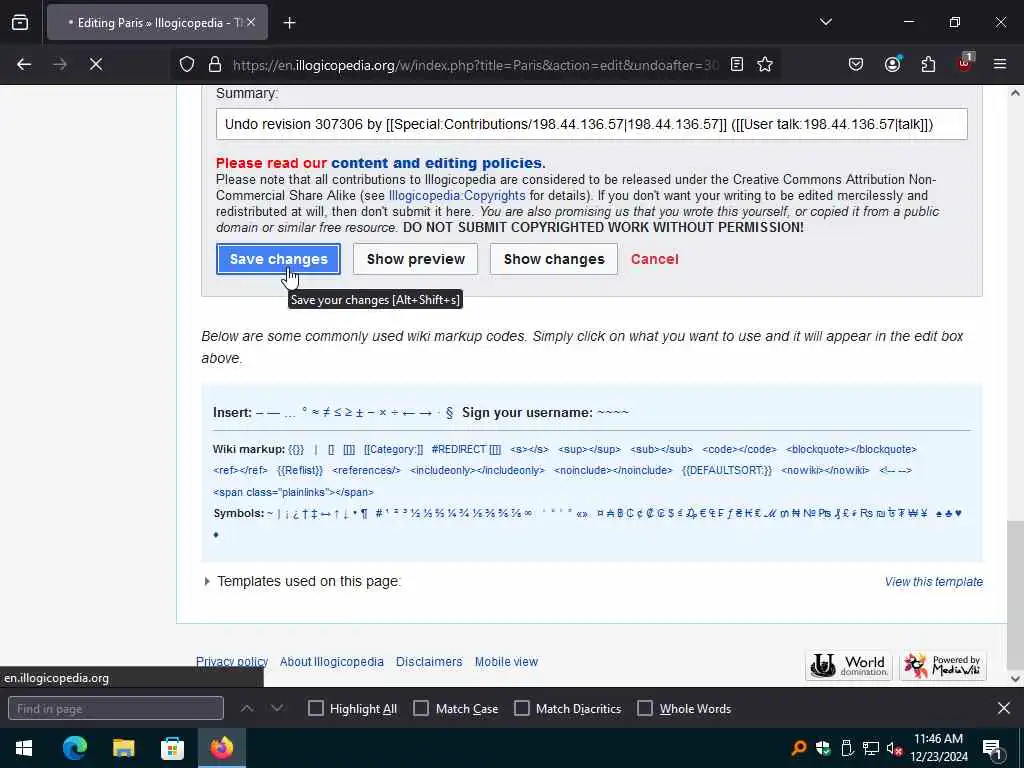Insert <includeonly></includeonly> markup
The width and height of the screenshot is (1024, 768).
pos(477,470)
